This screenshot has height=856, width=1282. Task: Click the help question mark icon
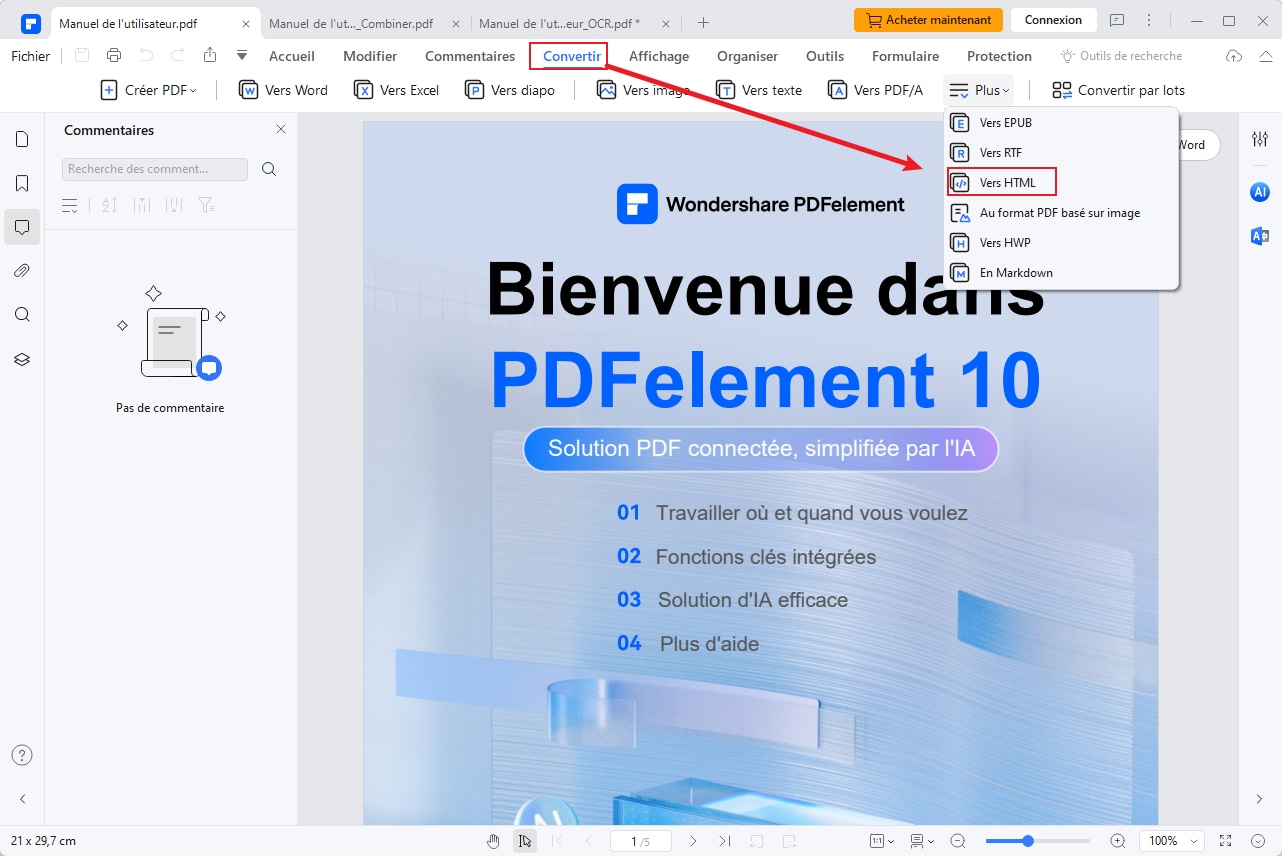point(22,755)
